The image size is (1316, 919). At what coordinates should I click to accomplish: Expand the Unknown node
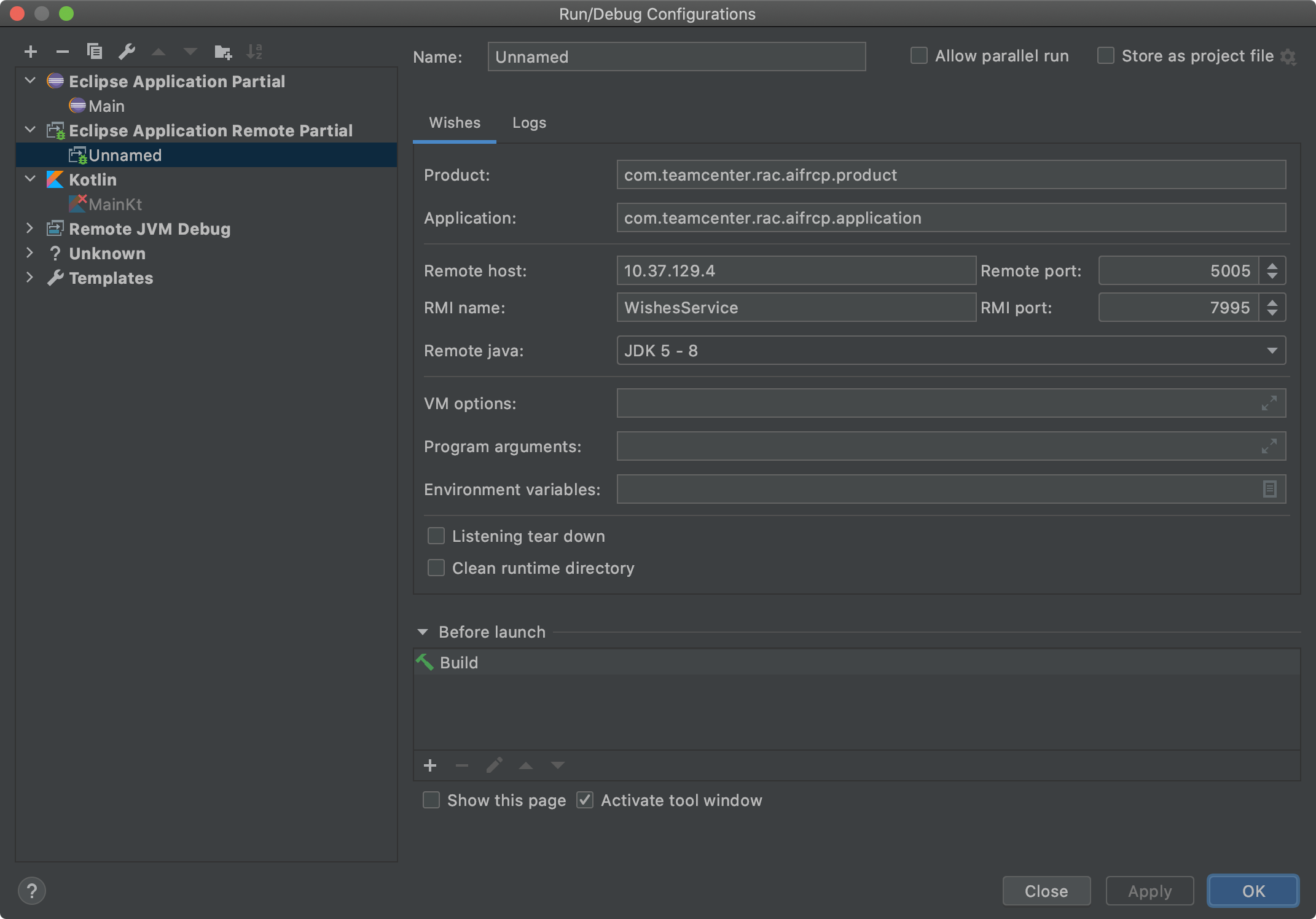(29, 252)
